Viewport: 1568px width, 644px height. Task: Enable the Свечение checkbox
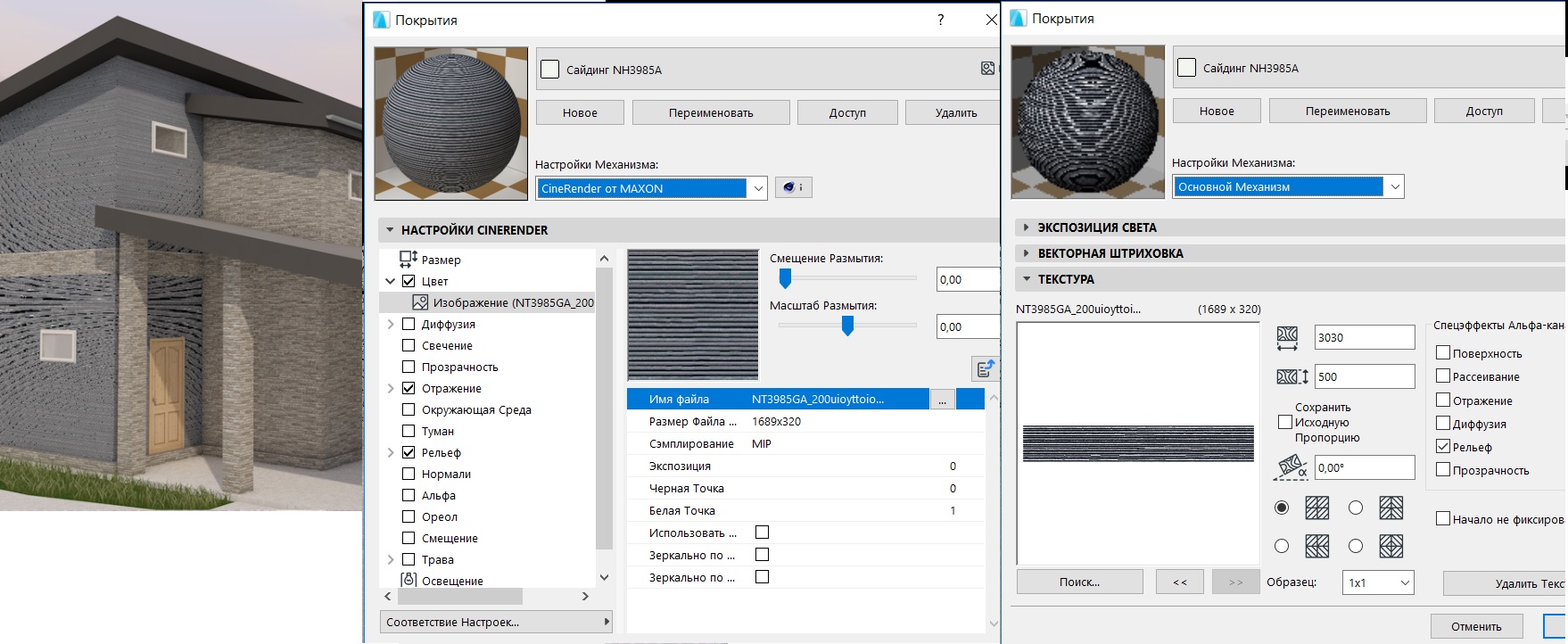[x=409, y=345]
